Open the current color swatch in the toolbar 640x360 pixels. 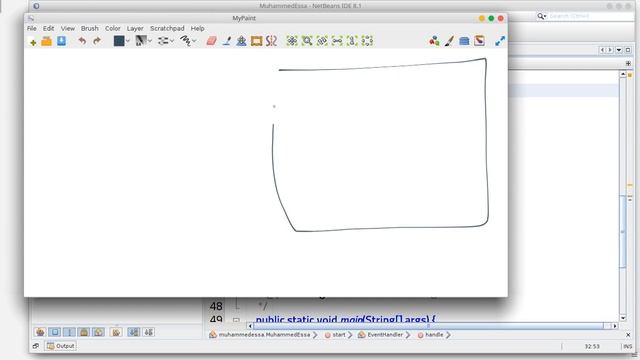(x=119, y=41)
